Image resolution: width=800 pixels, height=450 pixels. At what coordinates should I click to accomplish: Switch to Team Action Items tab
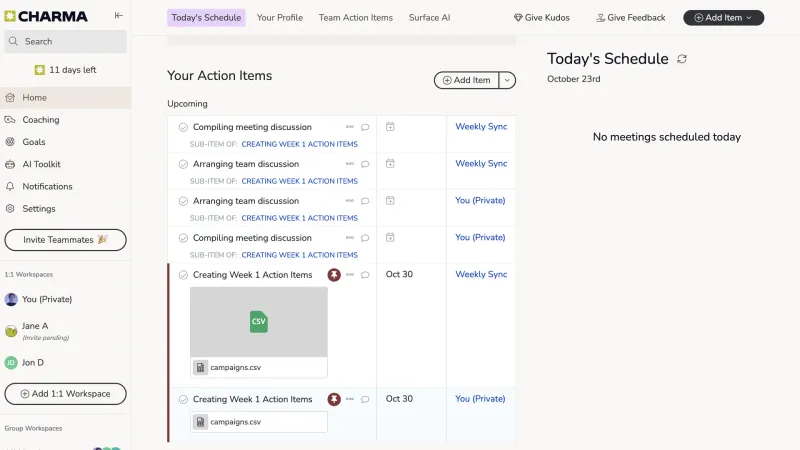click(356, 18)
